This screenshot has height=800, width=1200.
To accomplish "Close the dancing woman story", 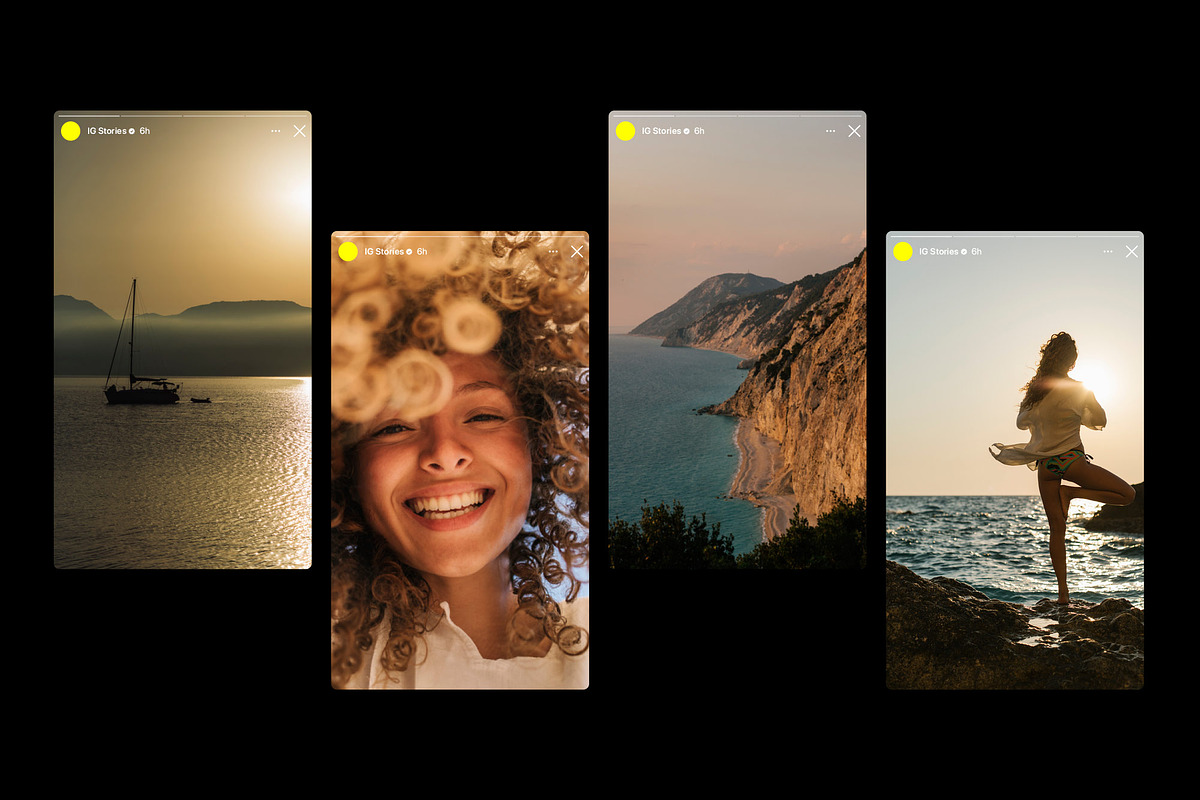I will (x=1132, y=252).
